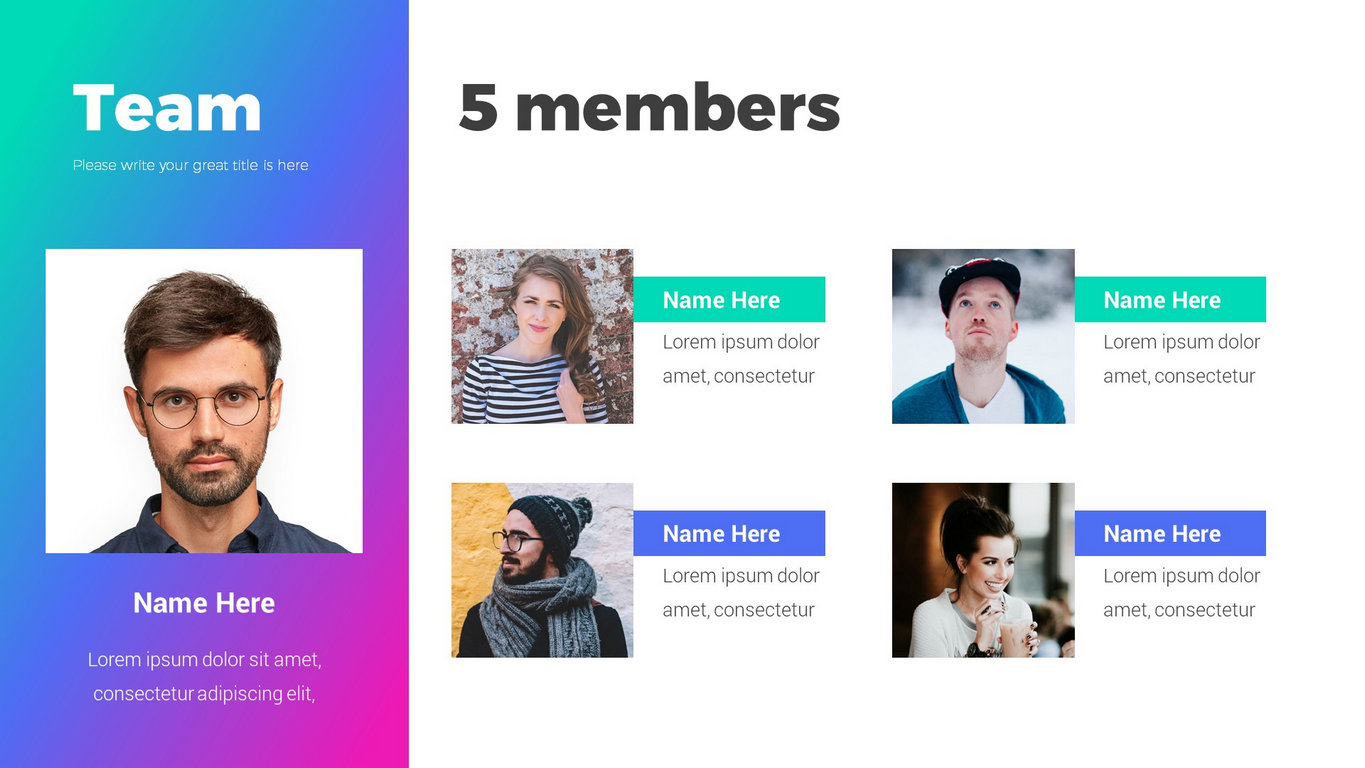Select the "Name Here" text under the large portrait
1365x768 pixels.
(x=204, y=603)
